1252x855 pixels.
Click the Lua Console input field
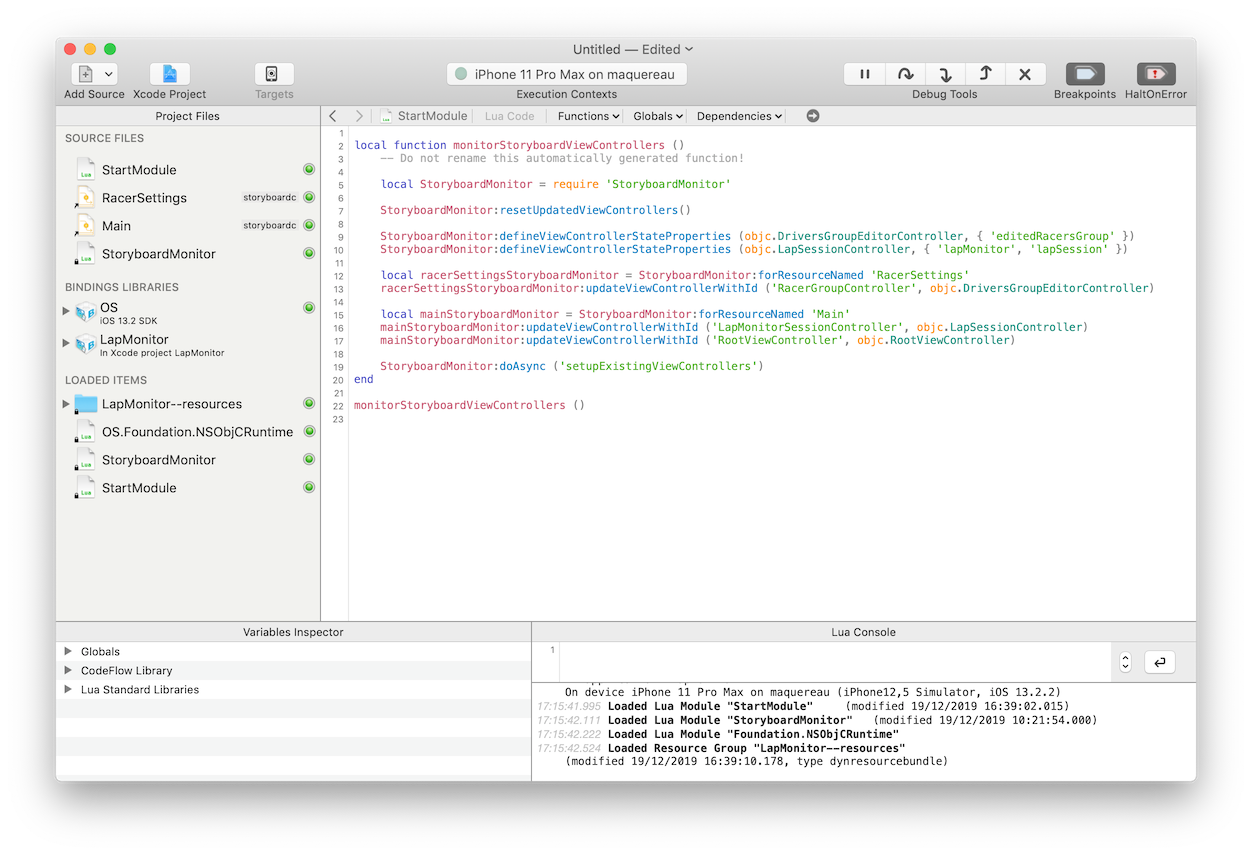(x=834, y=662)
